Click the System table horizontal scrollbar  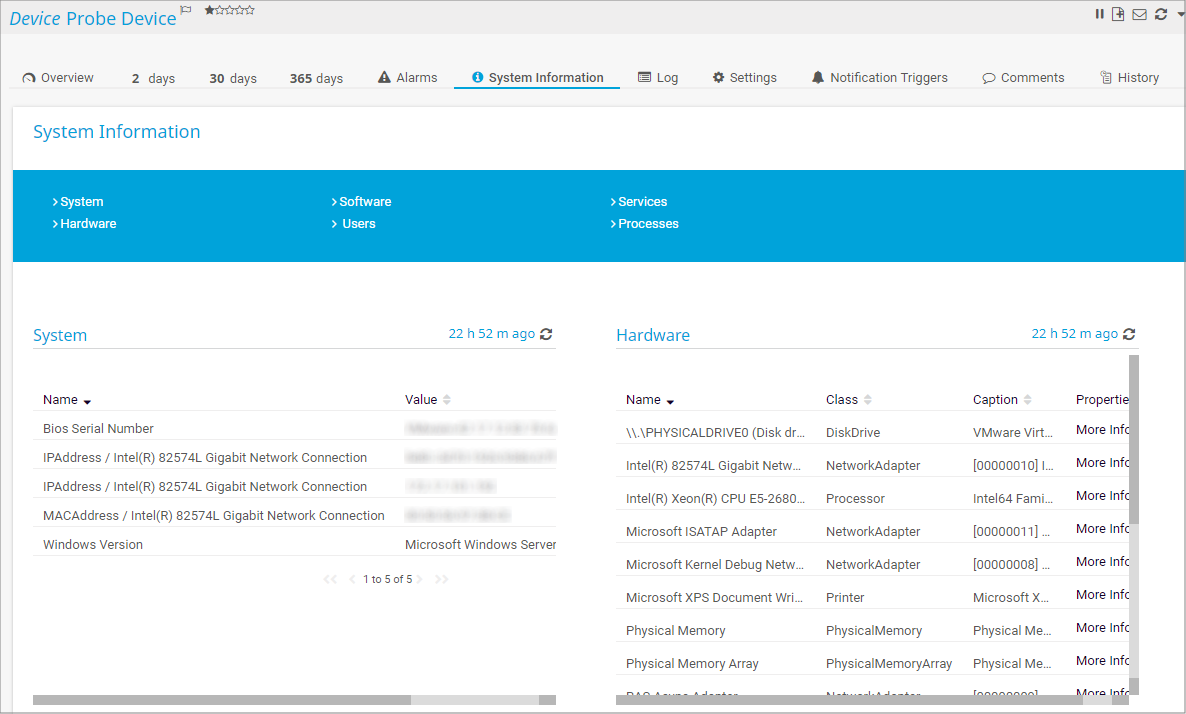tap(222, 700)
